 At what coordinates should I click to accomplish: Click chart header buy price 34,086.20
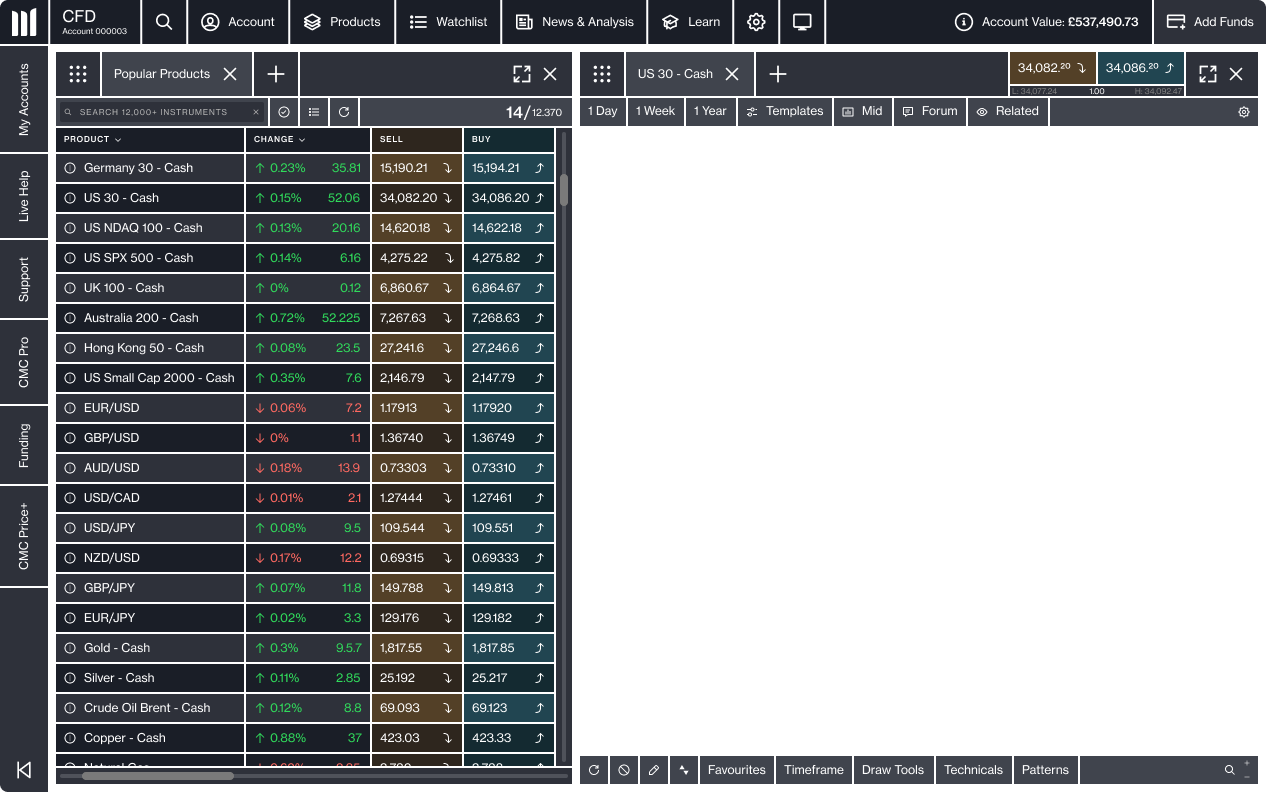(1141, 68)
